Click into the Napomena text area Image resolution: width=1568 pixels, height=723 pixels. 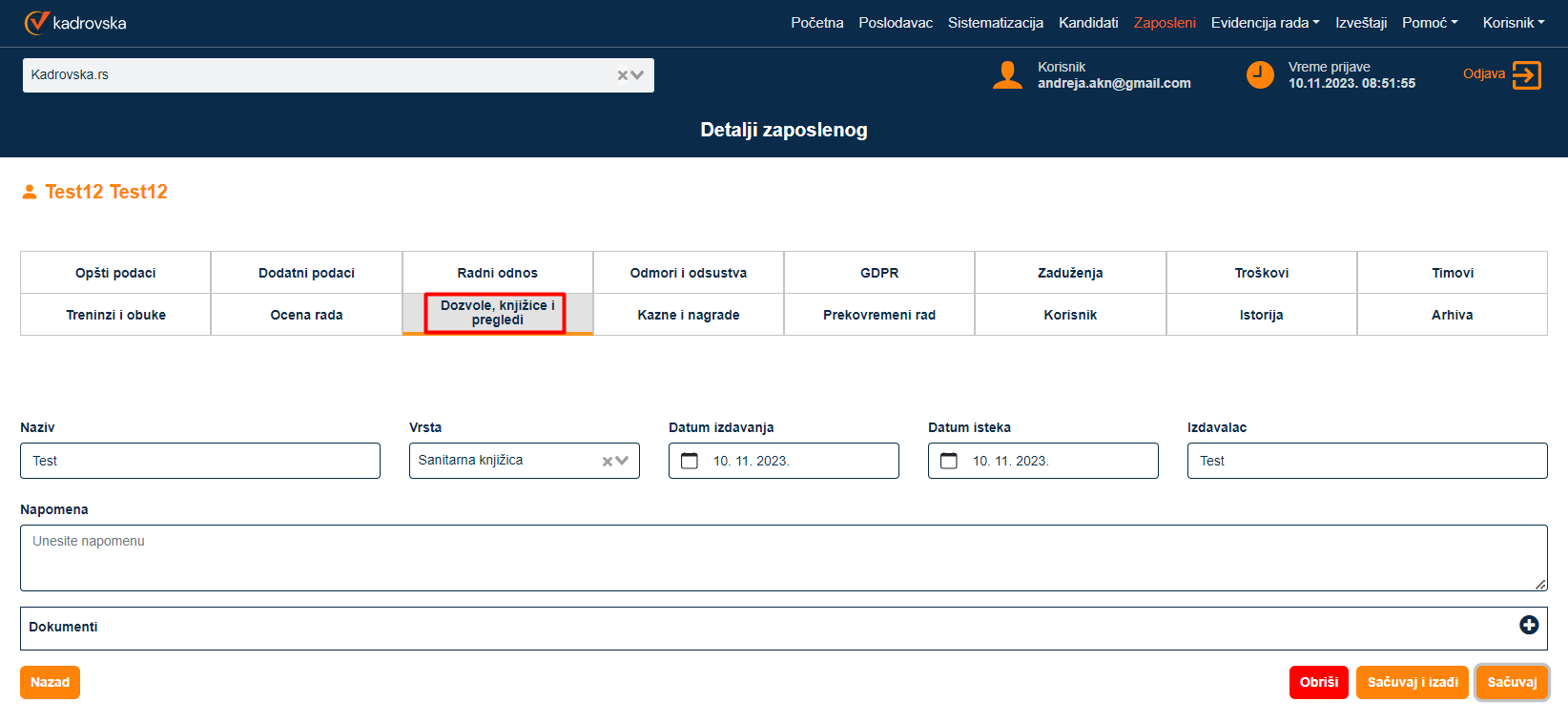click(782, 558)
